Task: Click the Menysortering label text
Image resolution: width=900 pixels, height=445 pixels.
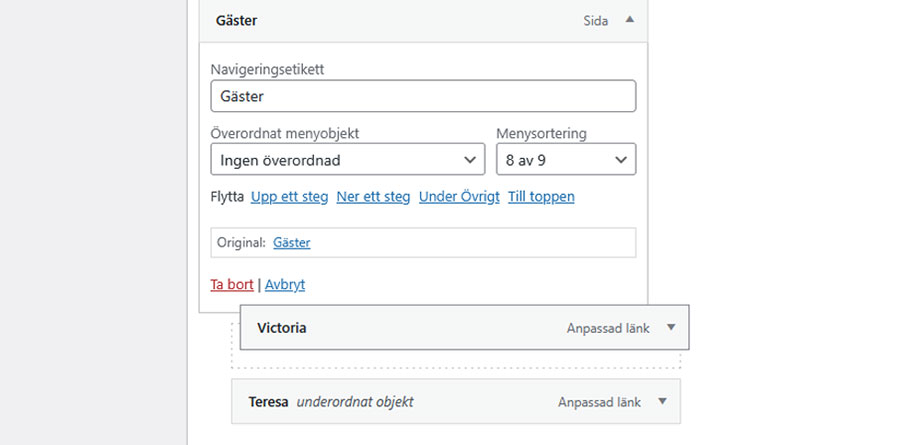Action: pyautogui.click(x=541, y=133)
